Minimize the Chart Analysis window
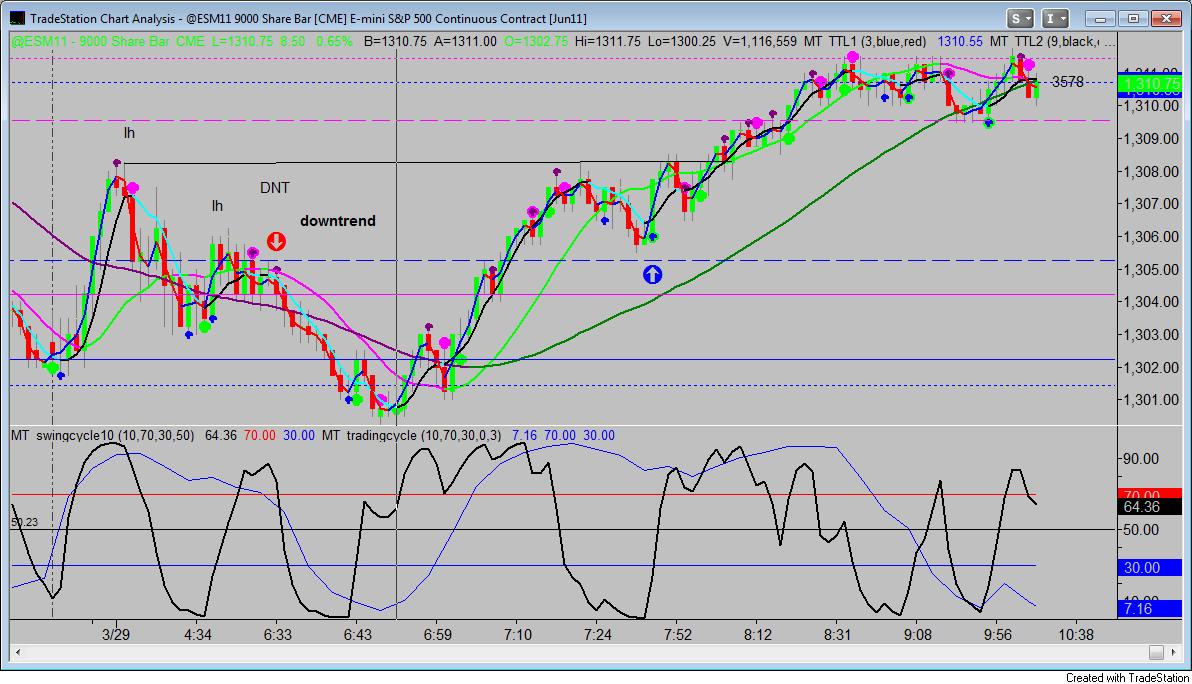The height and width of the screenshot is (684, 1192). (x=1100, y=18)
